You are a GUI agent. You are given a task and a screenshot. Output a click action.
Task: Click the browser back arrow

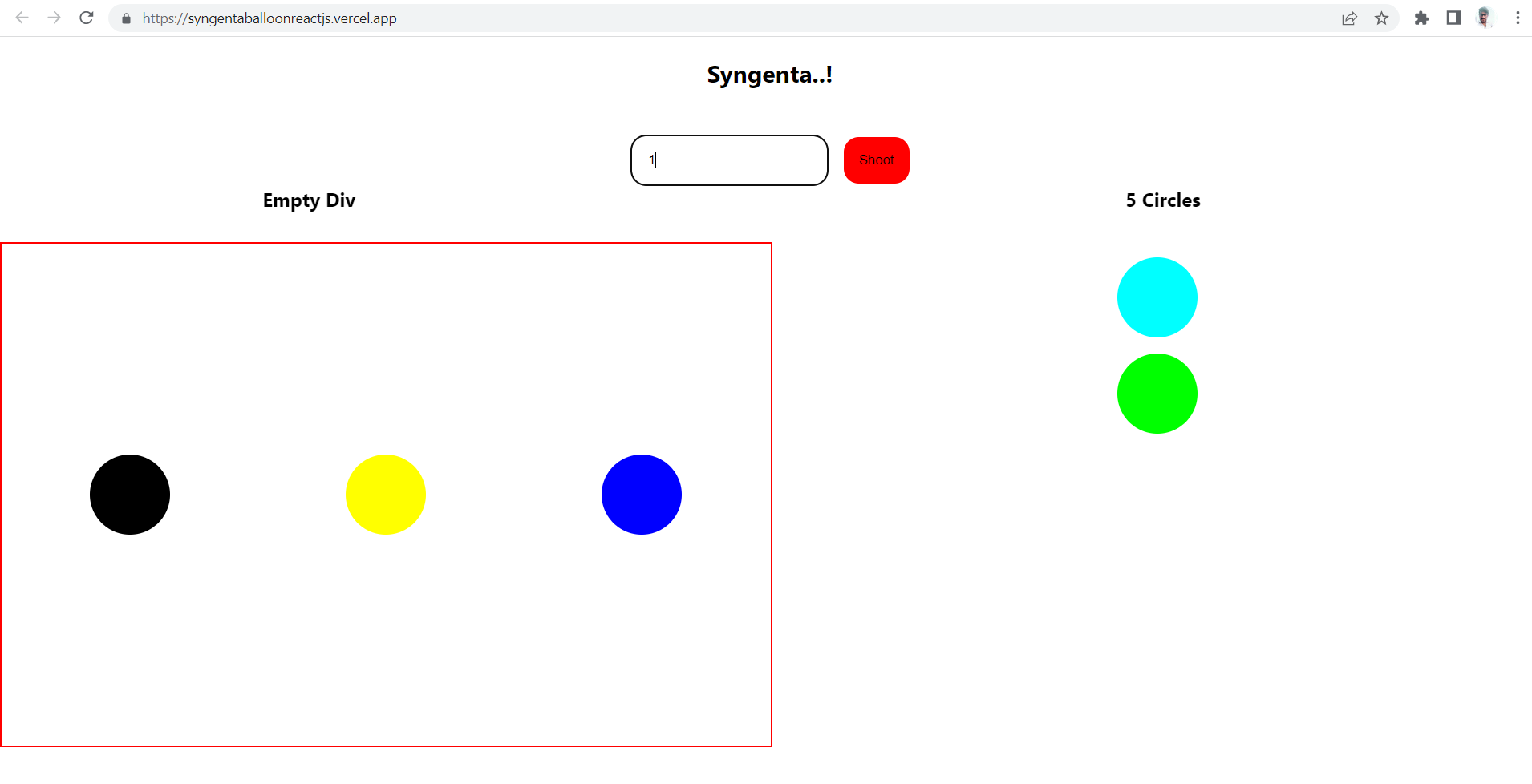[22, 18]
